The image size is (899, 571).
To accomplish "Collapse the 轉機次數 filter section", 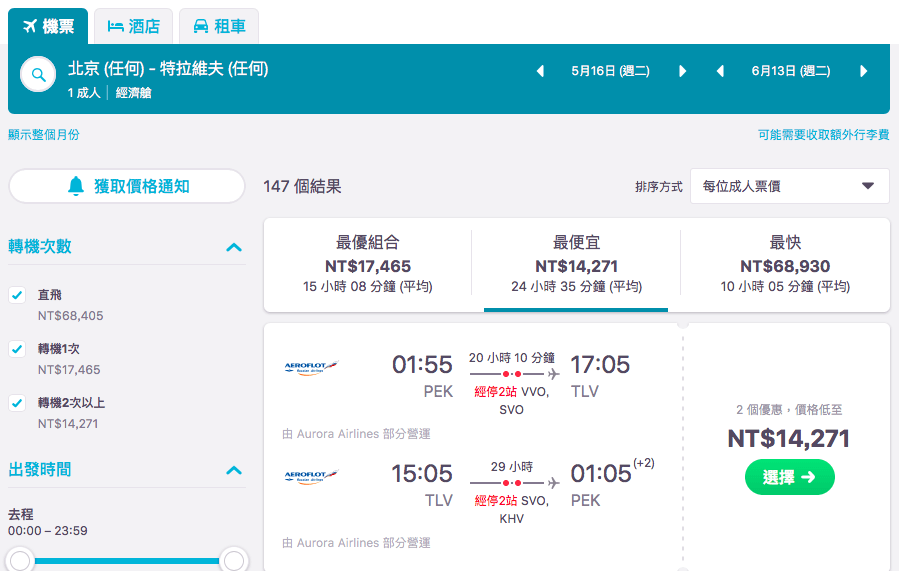I will pyautogui.click(x=234, y=247).
